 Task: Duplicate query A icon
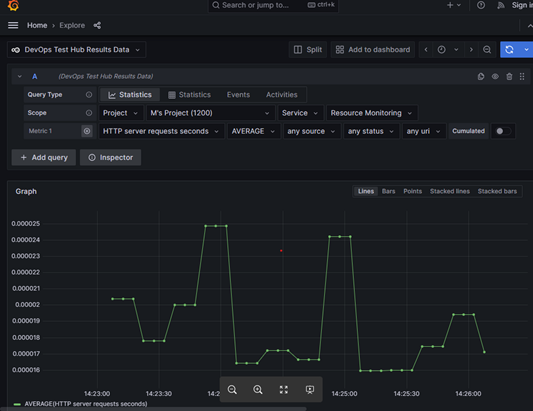point(481,76)
